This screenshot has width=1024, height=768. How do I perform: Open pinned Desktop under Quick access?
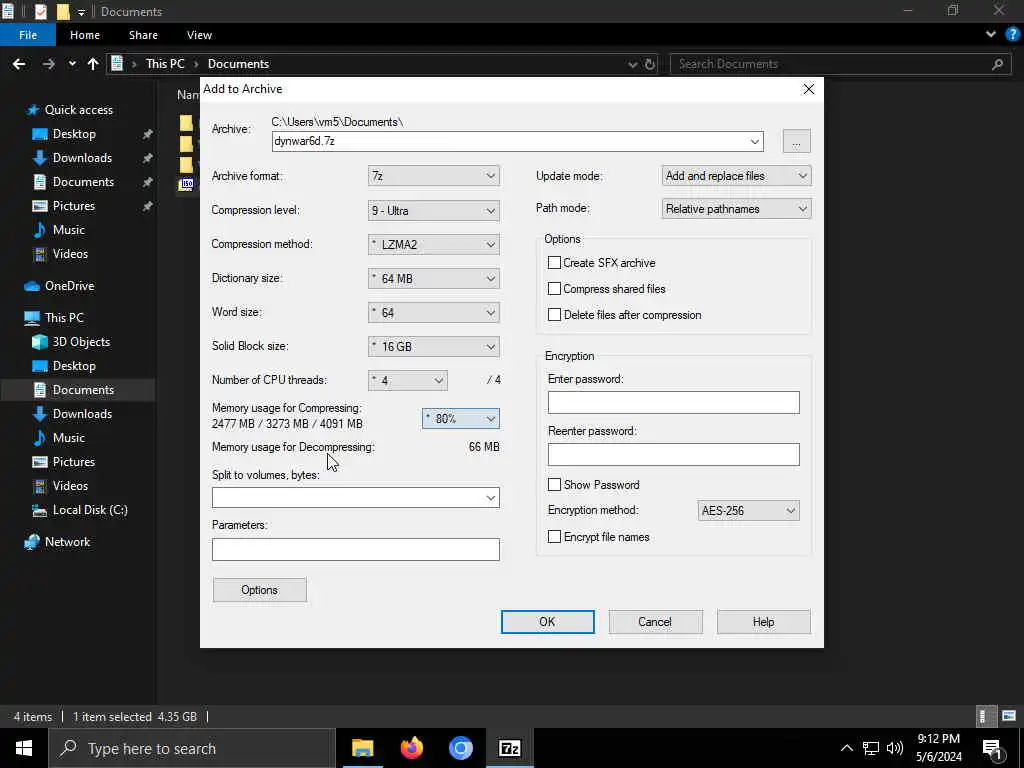coord(74,134)
